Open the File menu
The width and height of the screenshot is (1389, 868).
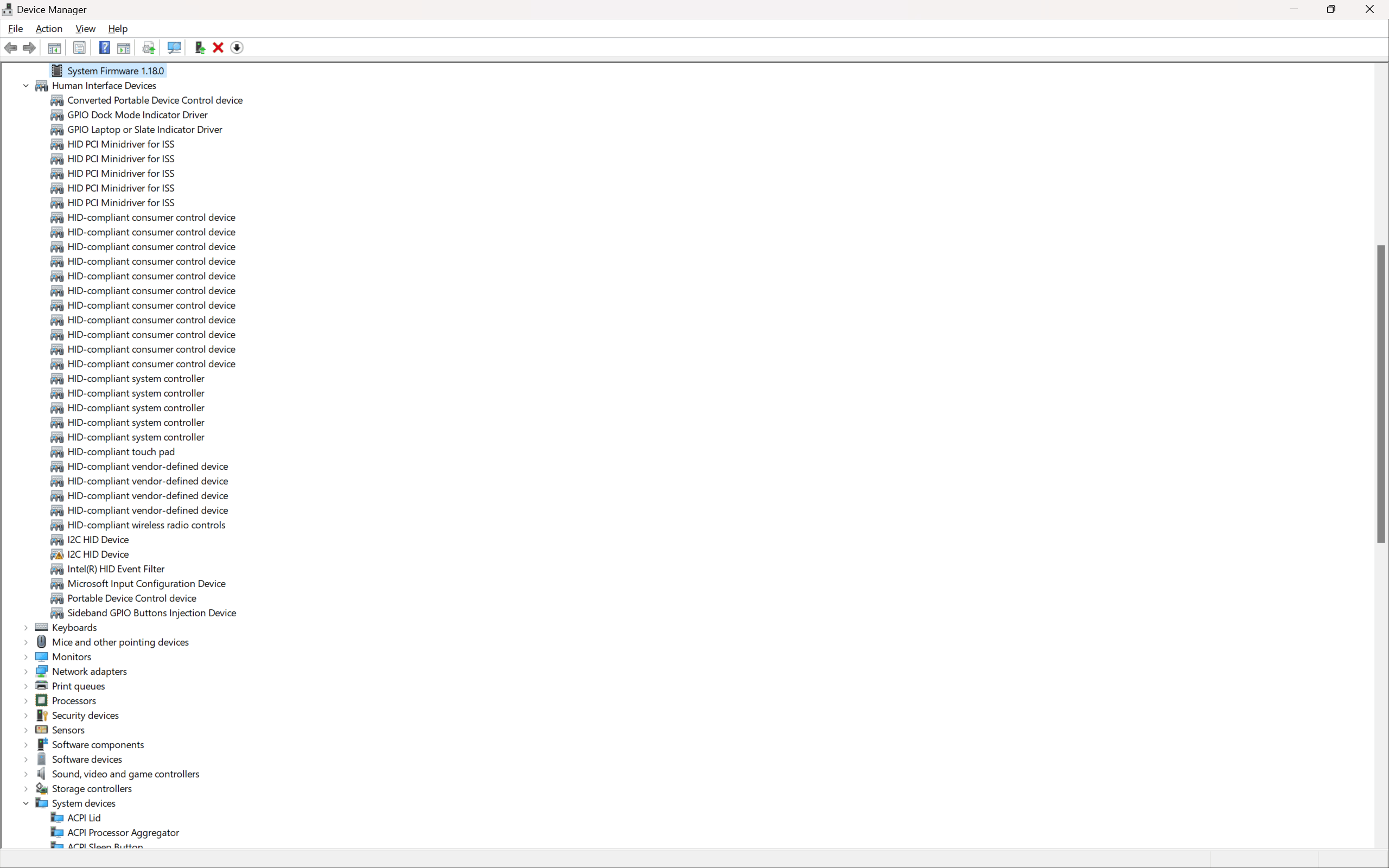pos(15,28)
